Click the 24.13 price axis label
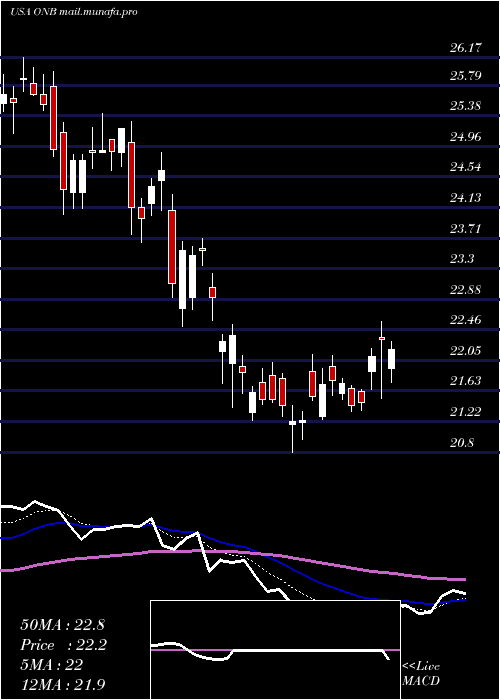Screen dimensions: 500x700 [x=466, y=198]
